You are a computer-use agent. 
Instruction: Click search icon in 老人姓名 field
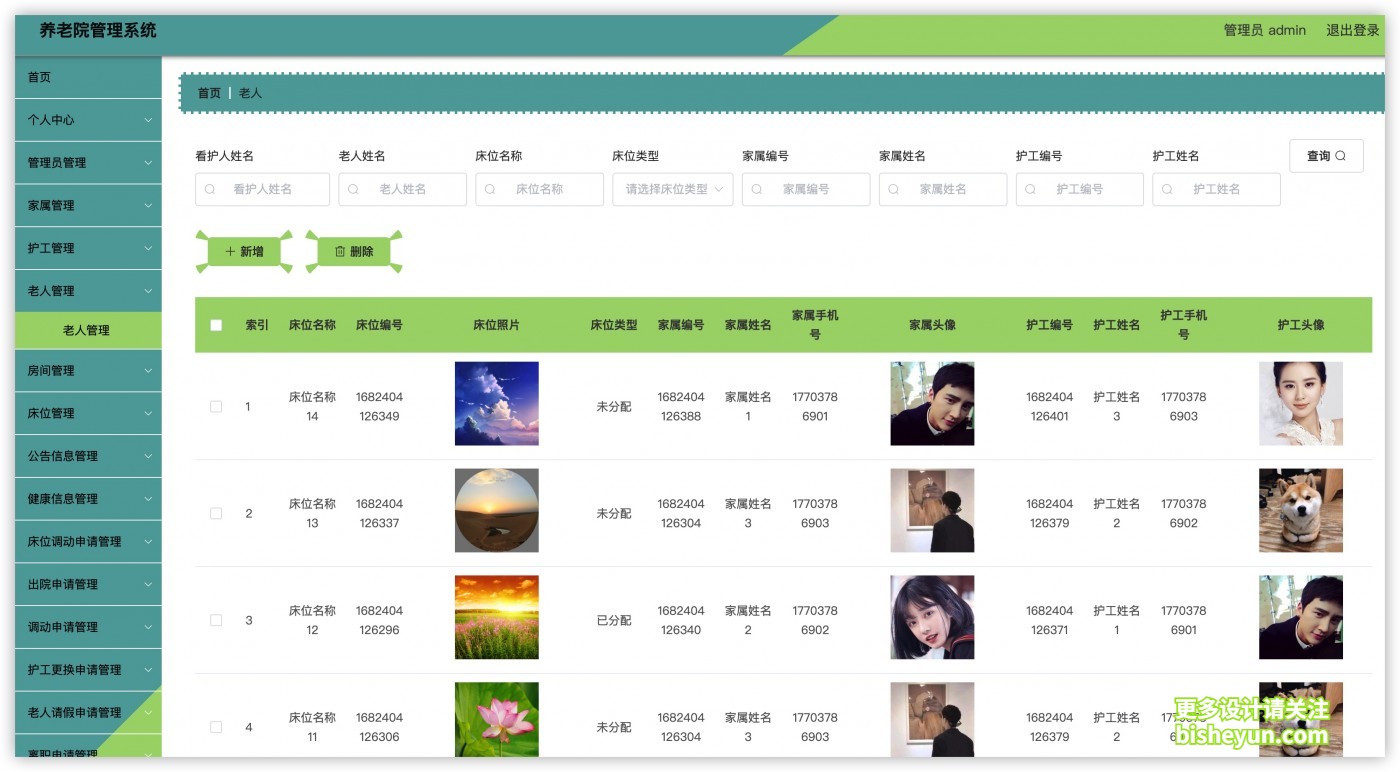[x=354, y=189]
